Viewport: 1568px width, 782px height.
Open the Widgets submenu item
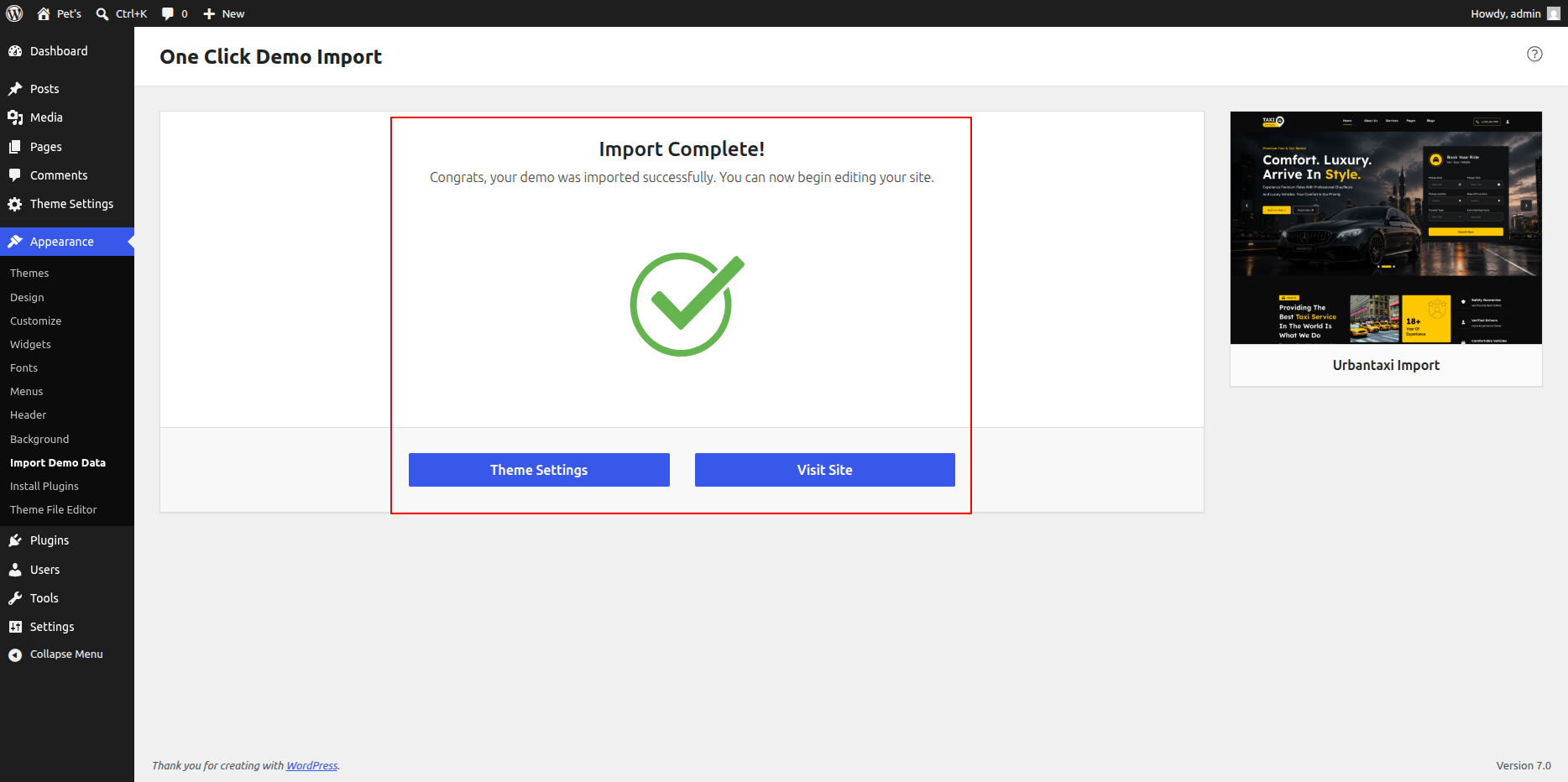click(x=30, y=345)
